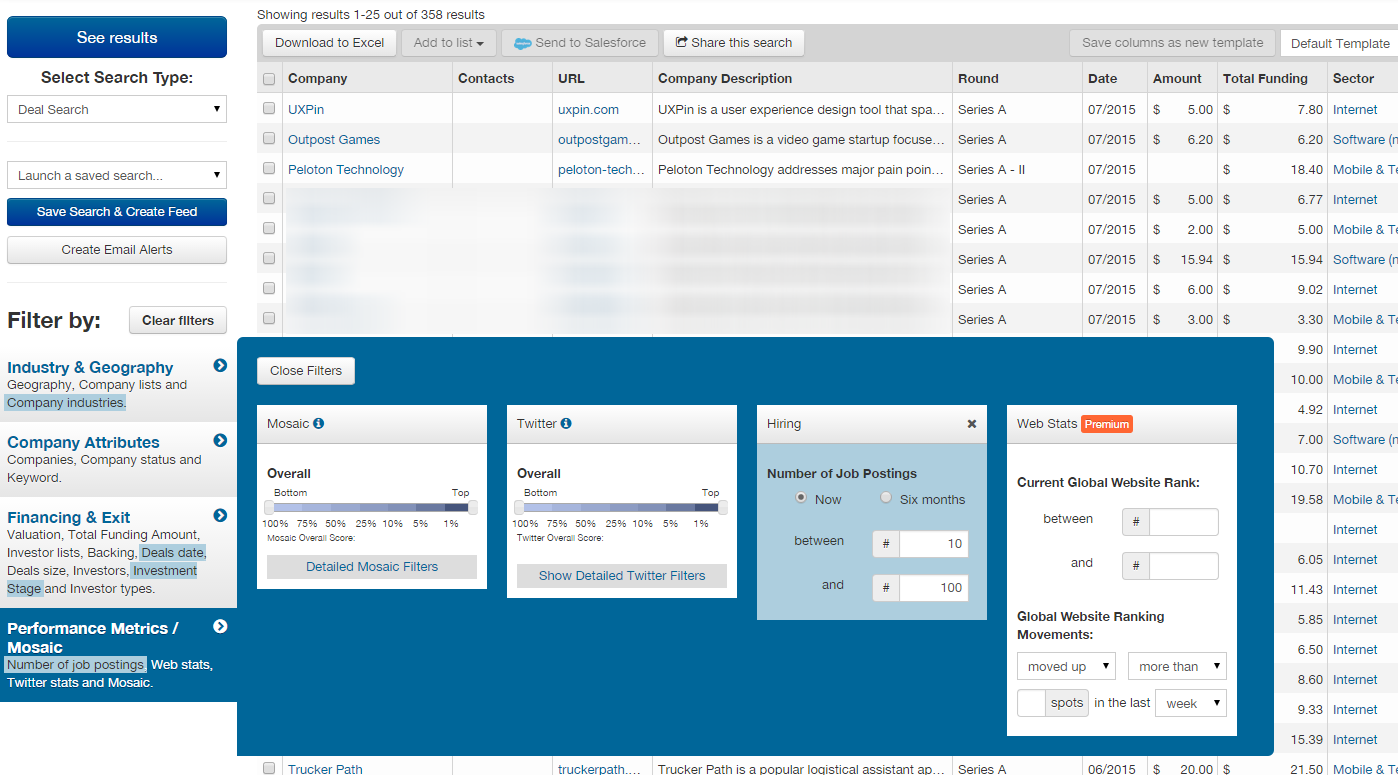Open the week dropdown in Web Stats
This screenshot has width=1398, height=775.
pyautogui.click(x=1190, y=702)
